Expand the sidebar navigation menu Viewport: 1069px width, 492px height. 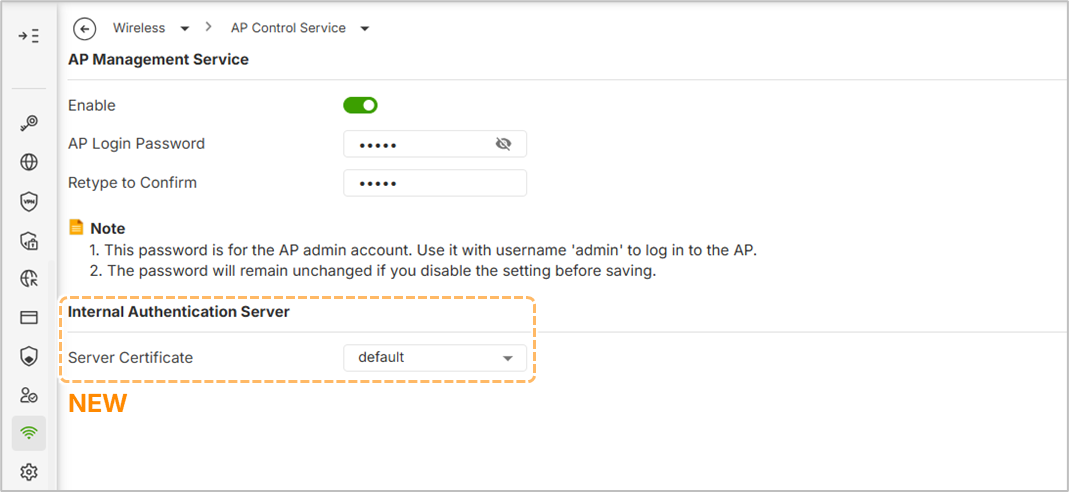point(29,36)
